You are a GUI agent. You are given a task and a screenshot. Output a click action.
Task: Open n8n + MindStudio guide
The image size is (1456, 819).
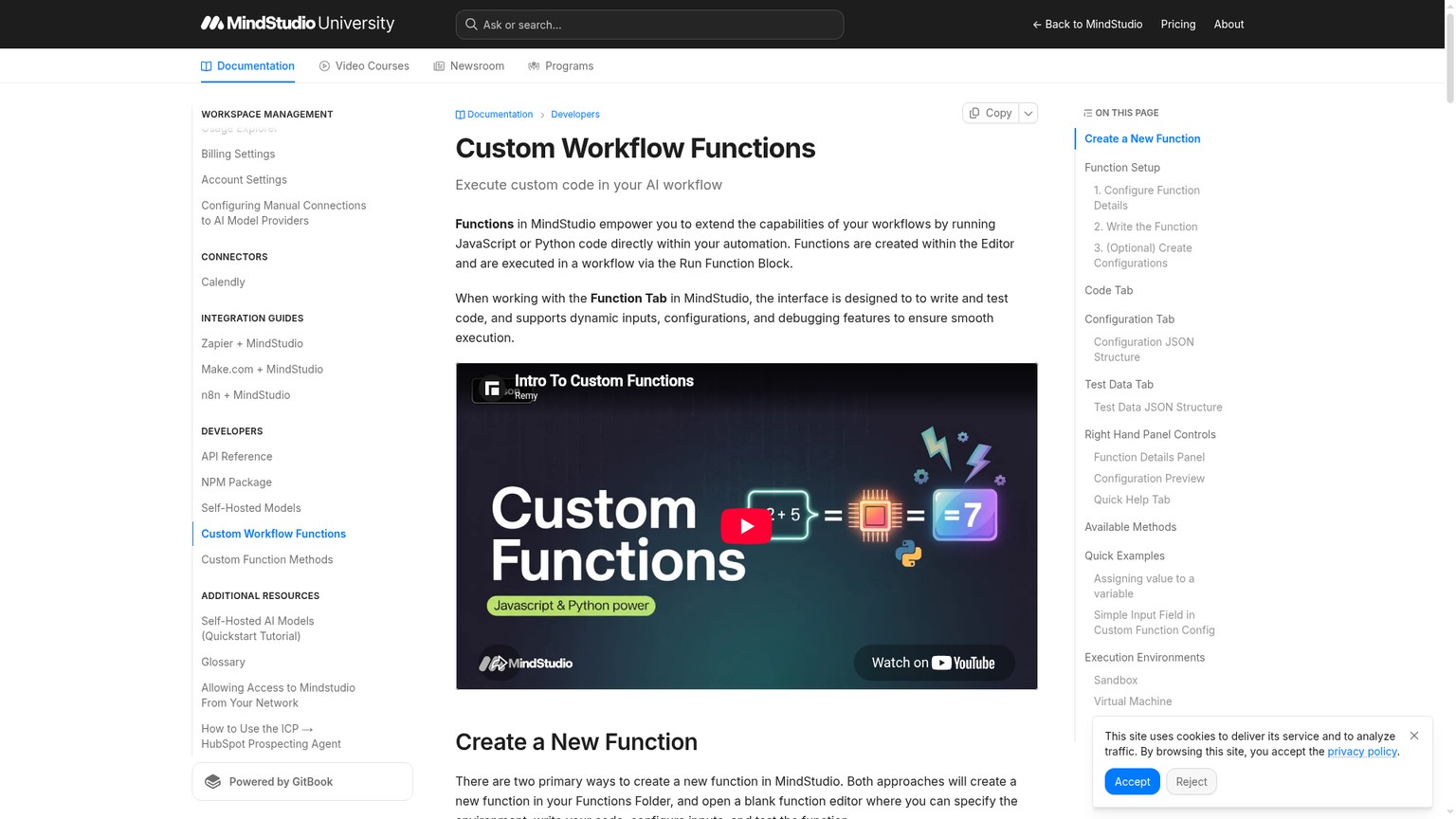pyautogui.click(x=246, y=395)
